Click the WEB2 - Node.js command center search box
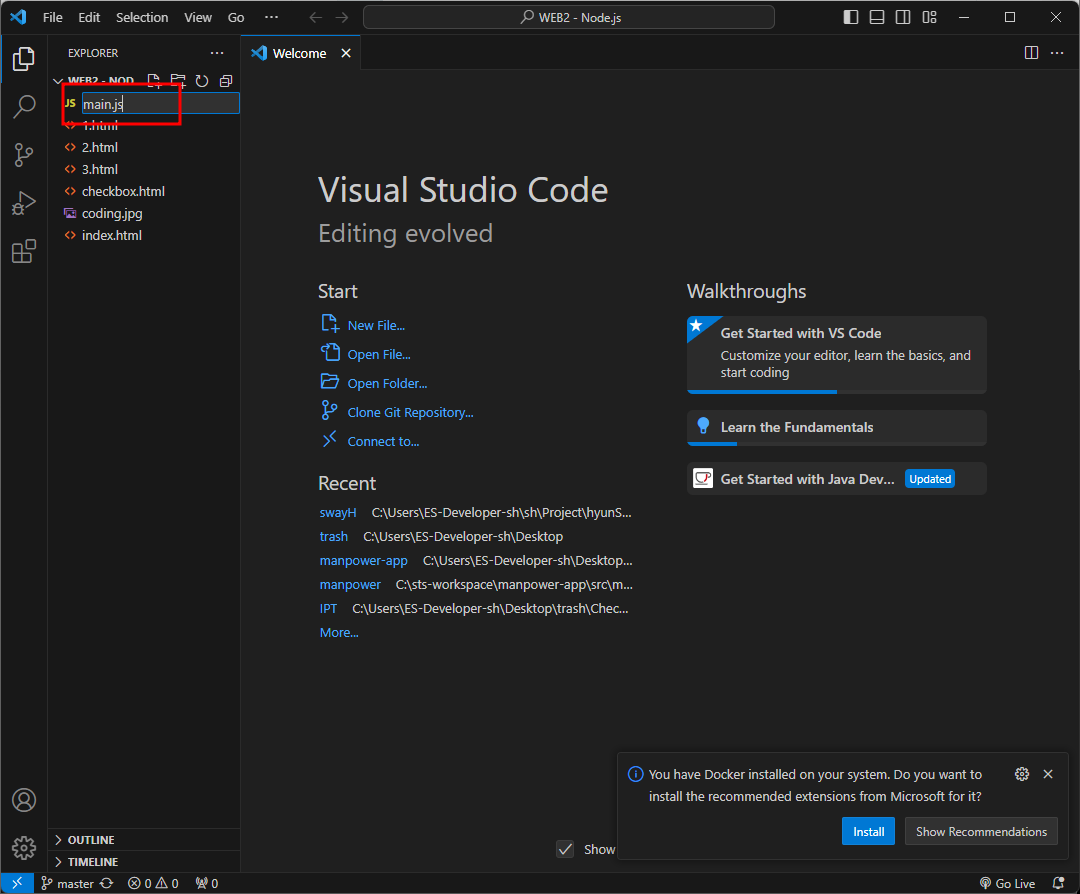Viewport: 1080px width, 894px height. [x=569, y=17]
